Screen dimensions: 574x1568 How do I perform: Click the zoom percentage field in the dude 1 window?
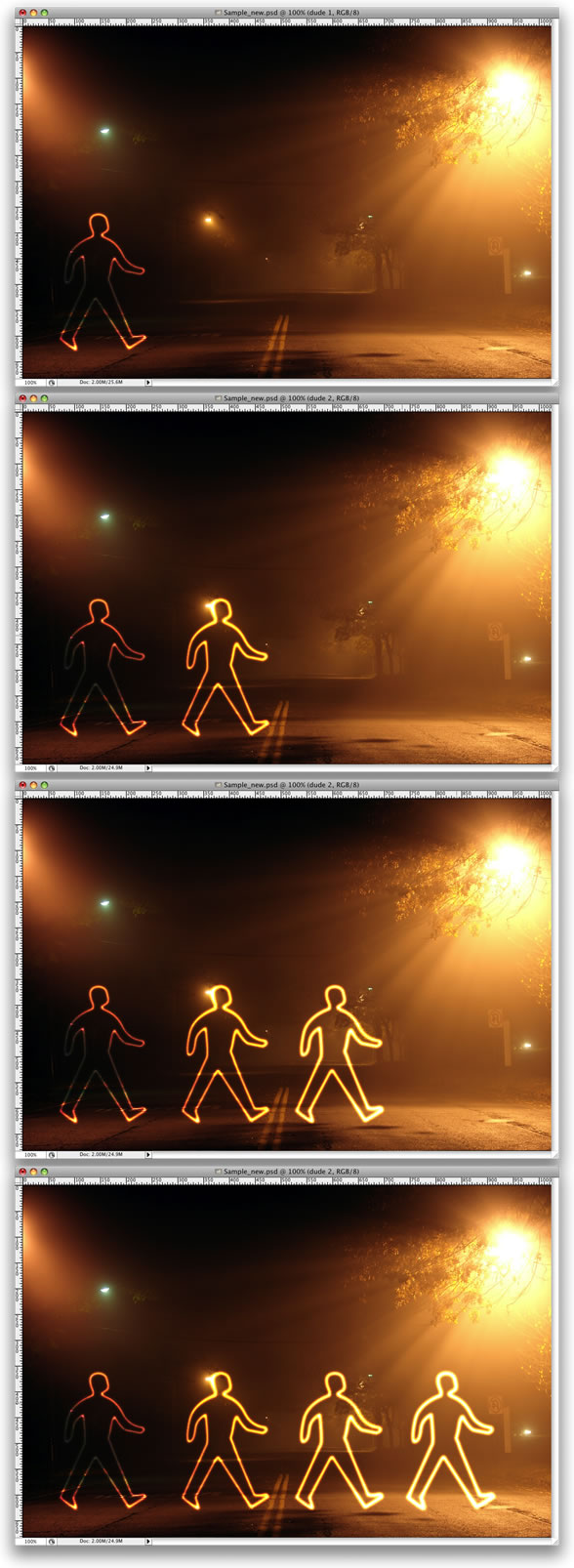tap(31, 383)
